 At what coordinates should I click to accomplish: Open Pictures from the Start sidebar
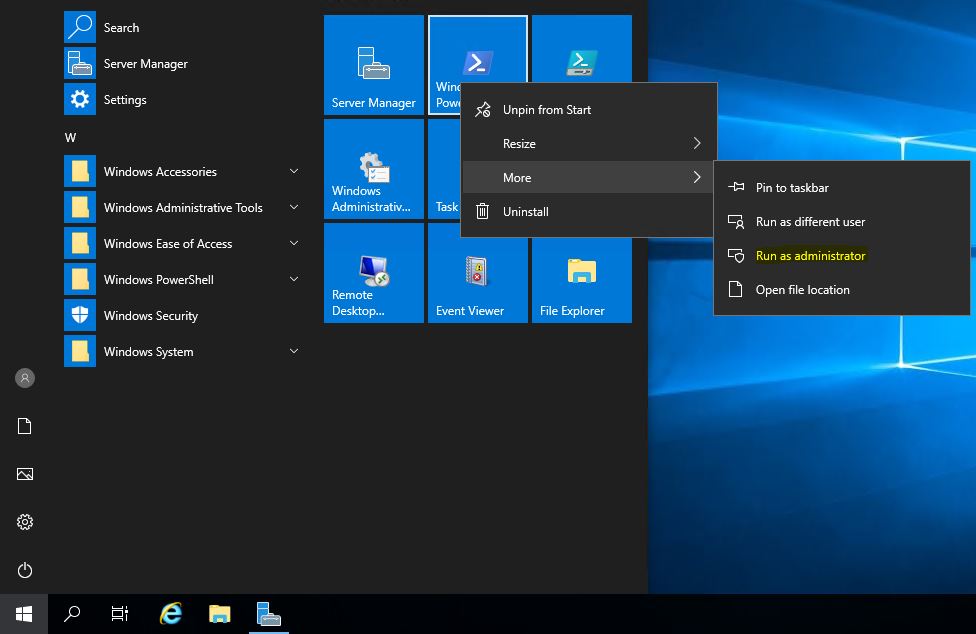point(25,474)
